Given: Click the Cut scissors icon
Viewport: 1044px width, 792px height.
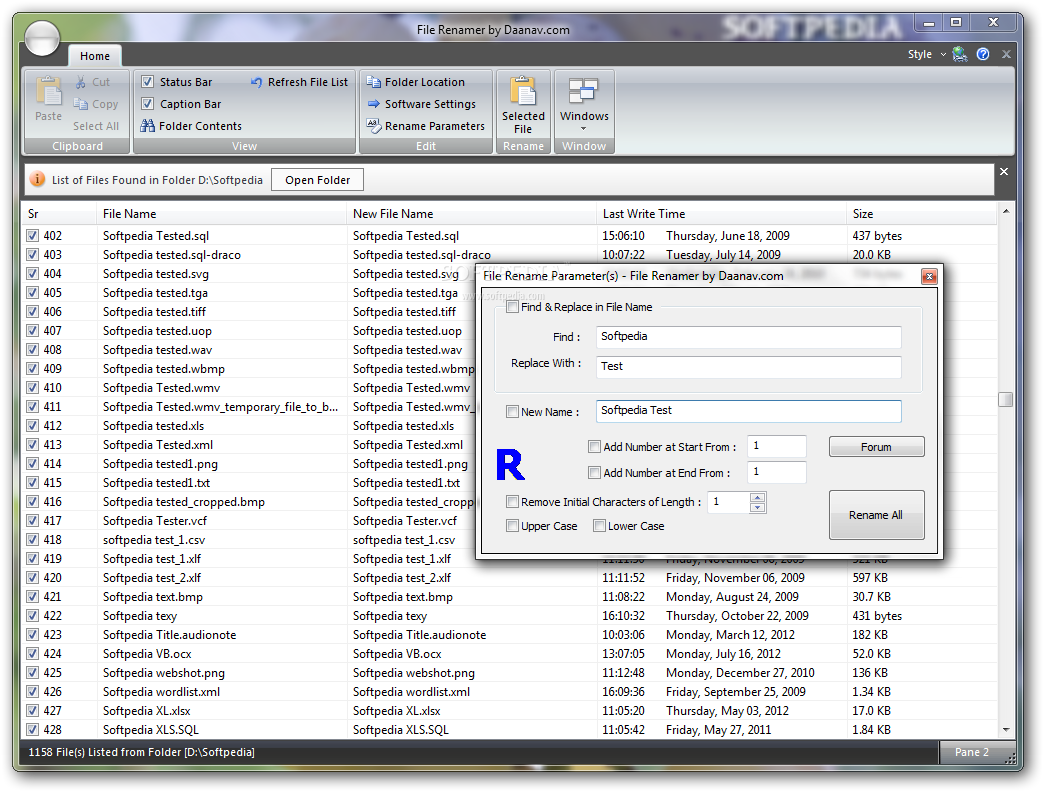Looking at the screenshot, I should 81,82.
